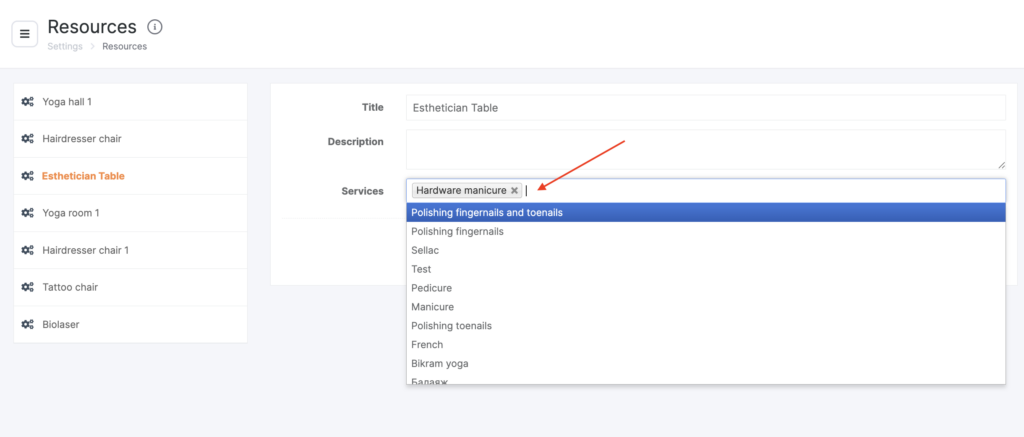This screenshot has width=1024, height=437.
Task: Click the gears icon next to Hairdresser chair
Action: click(28, 139)
